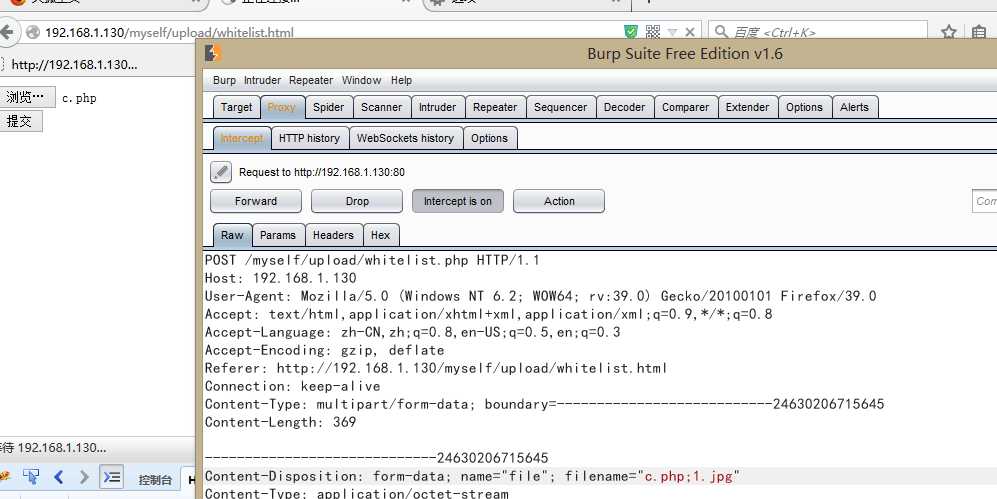
Task: Click the blue left chevron in developer toolbar
Action: 58,476
